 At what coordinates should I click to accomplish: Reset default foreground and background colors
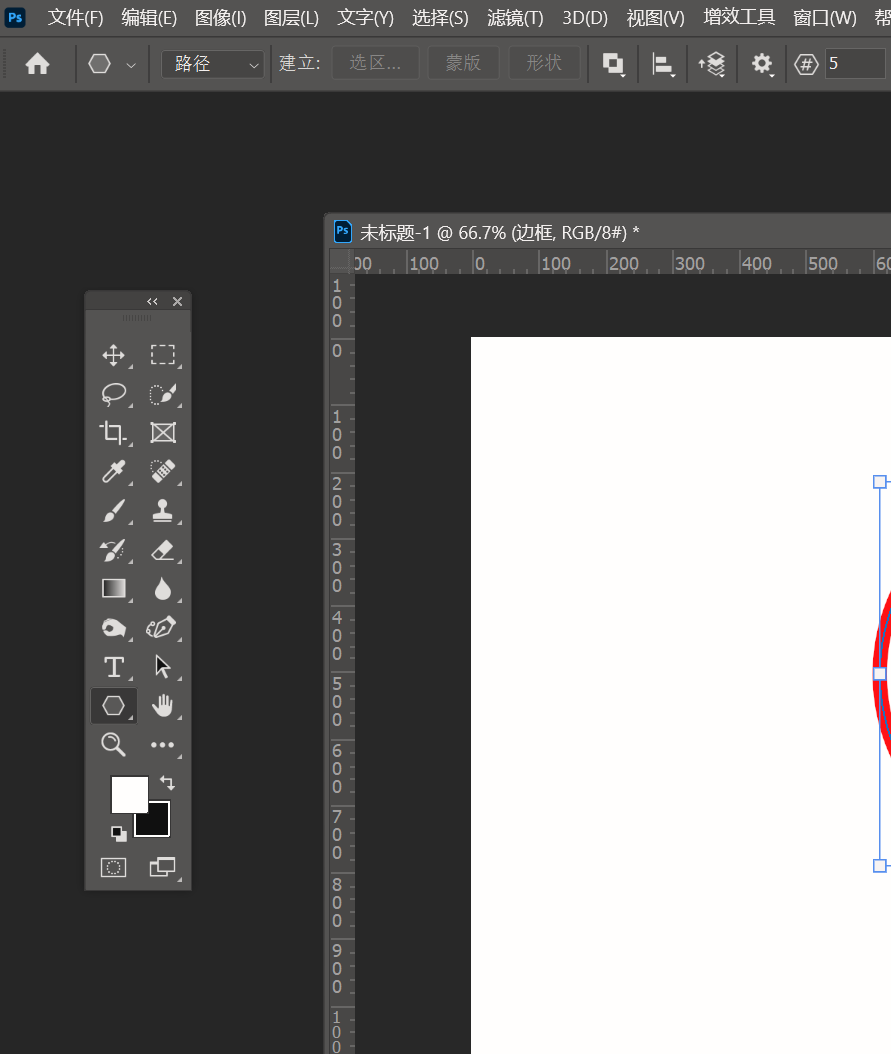119,834
